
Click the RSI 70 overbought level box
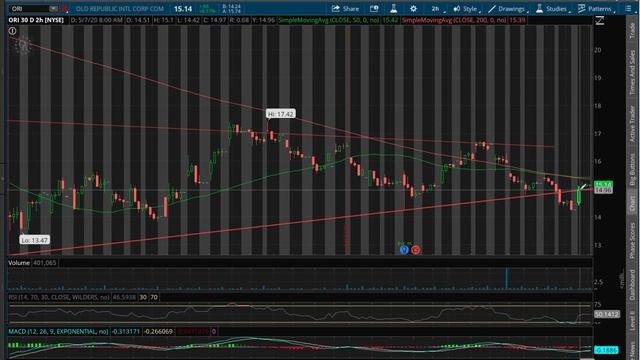154,297
